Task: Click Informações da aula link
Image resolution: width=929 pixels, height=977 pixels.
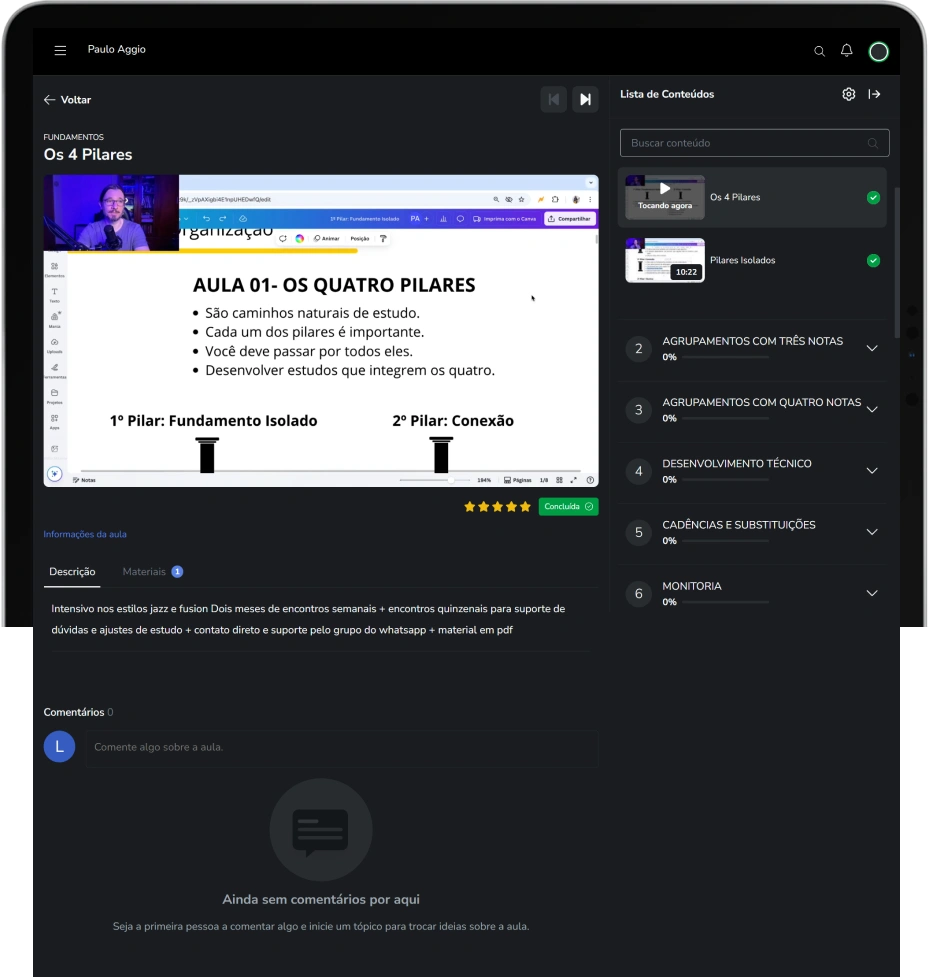Action: [85, 535]
